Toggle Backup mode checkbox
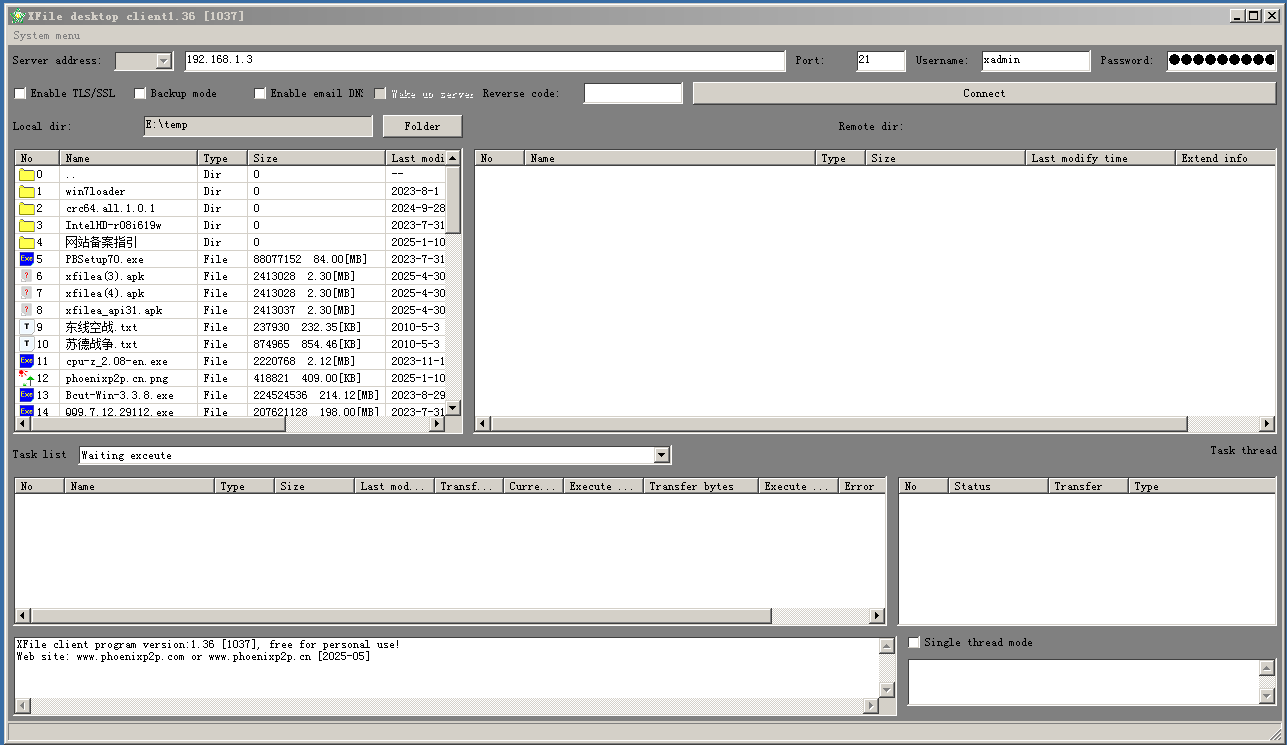Screen dimensions: 1287x745 point(140,94)
